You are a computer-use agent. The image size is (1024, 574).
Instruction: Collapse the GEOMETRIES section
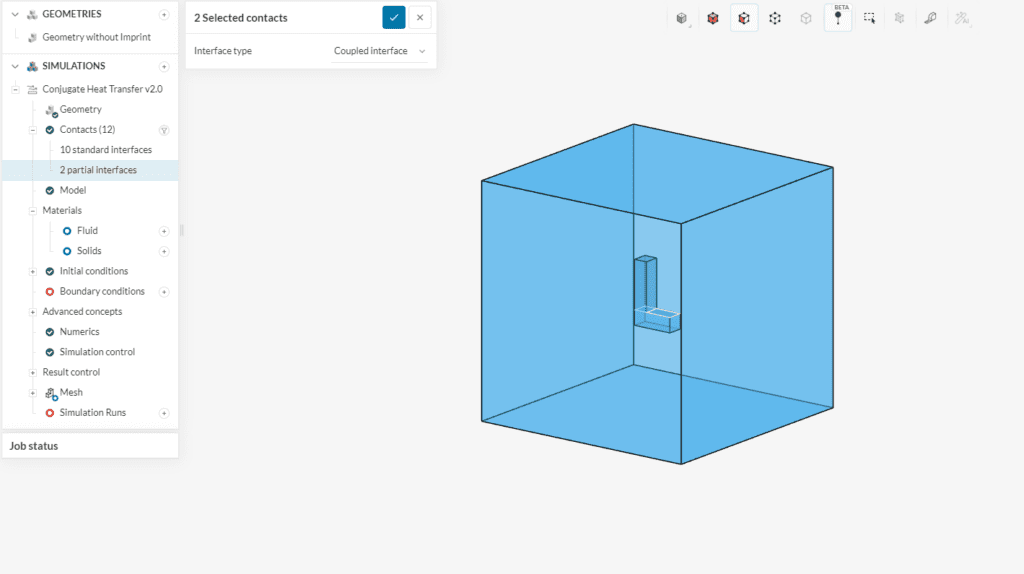point(15,14)
